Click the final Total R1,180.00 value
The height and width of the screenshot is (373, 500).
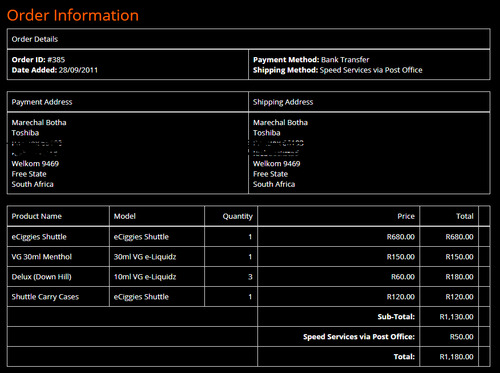(456, 357)
